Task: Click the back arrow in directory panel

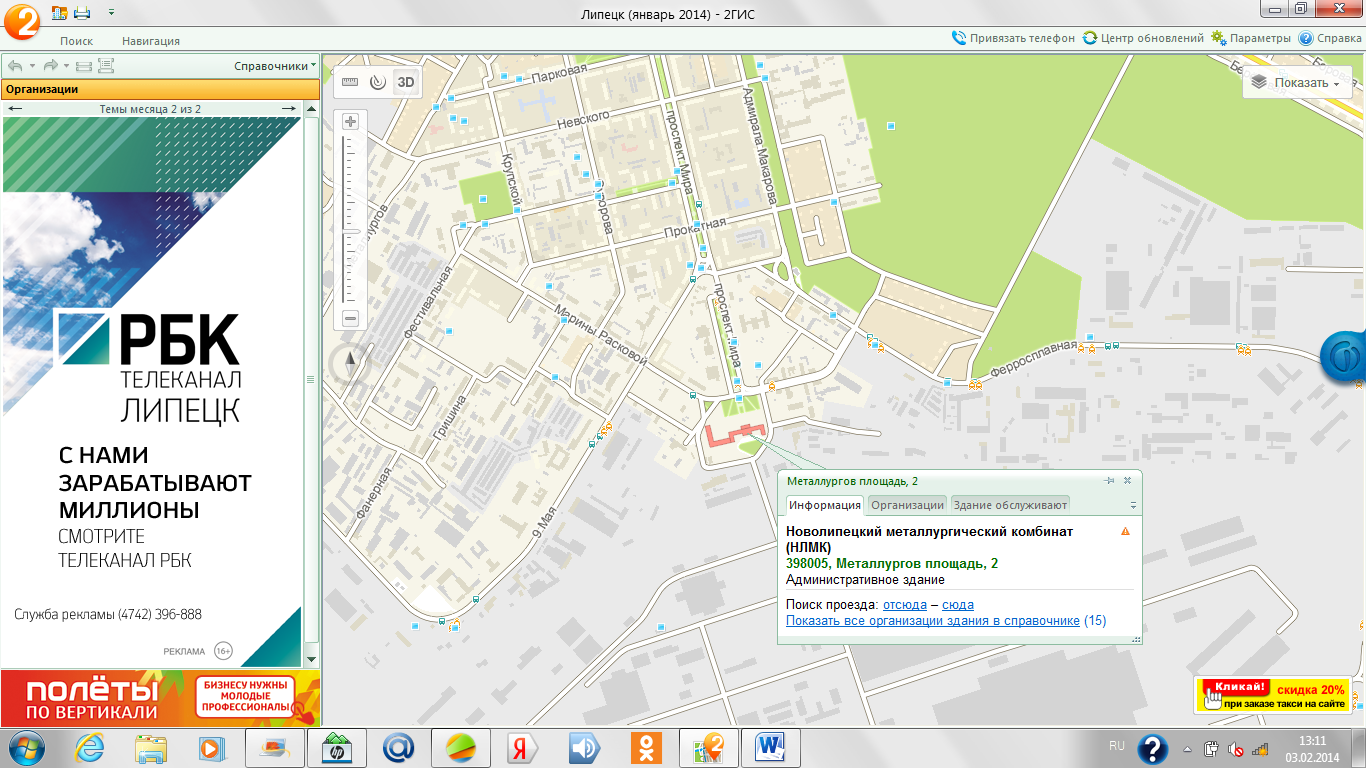Action: pos(14,66)
